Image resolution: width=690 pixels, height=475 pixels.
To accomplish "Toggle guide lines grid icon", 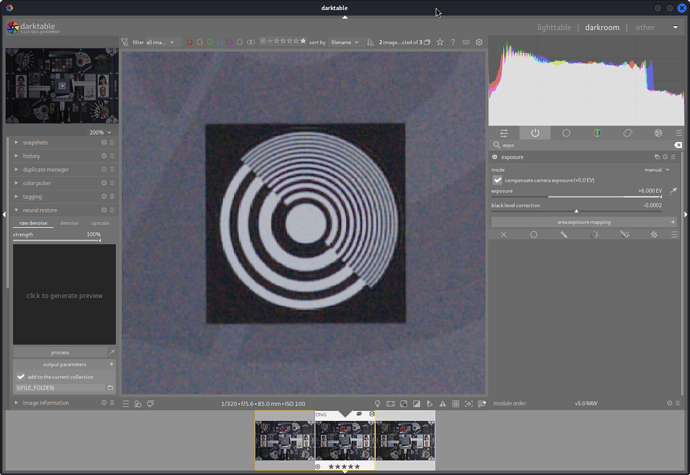I will pyautogui.click(x=456, y=404).
